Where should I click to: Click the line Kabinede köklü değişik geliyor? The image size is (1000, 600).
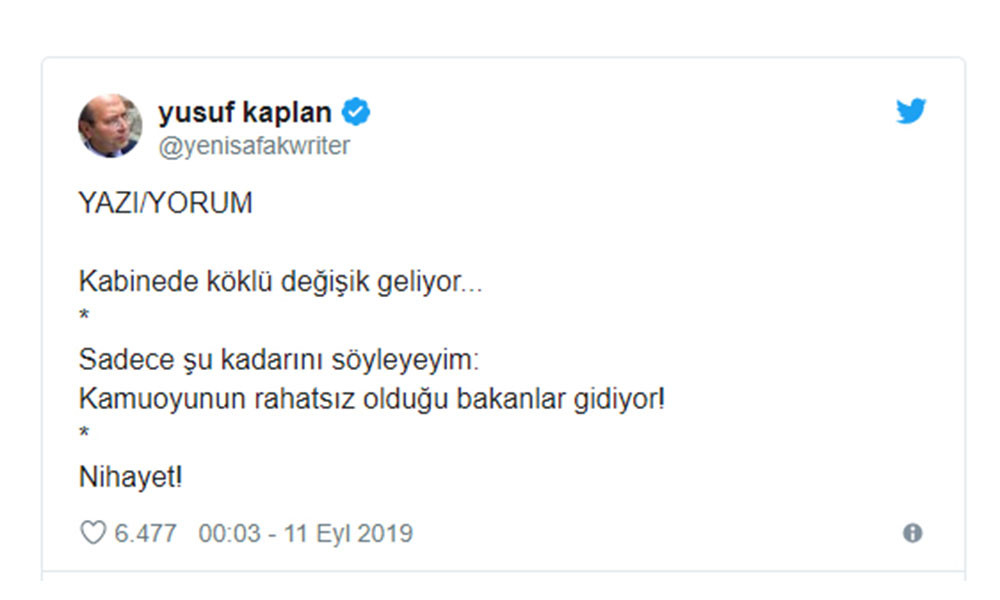pos(280,280)
